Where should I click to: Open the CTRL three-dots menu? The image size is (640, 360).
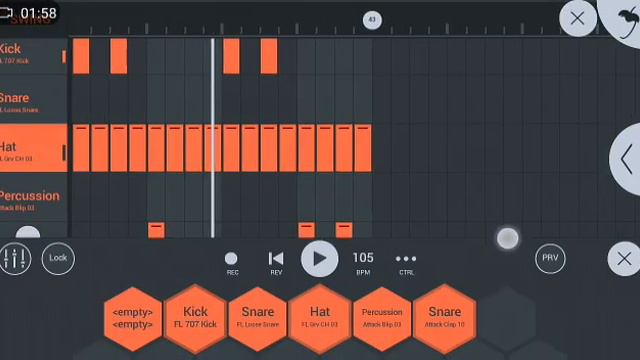[406, 263]
